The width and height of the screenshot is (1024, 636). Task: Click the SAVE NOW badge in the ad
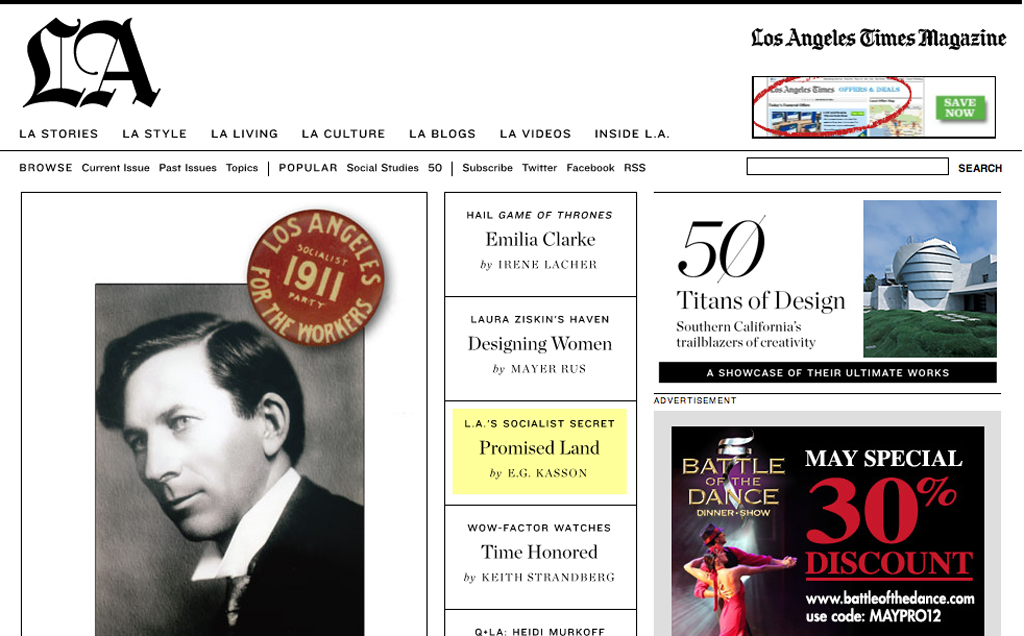(960, 109)
